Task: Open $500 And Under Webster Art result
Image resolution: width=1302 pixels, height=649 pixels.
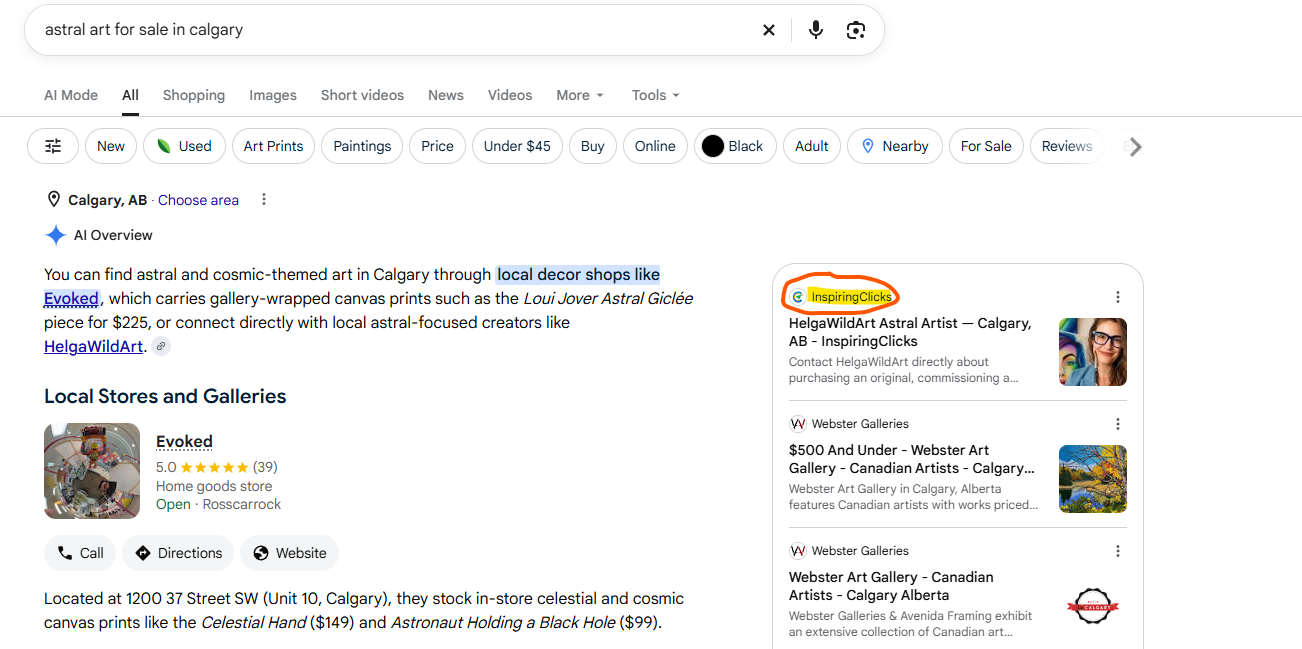Action: [x=912, y=459]
